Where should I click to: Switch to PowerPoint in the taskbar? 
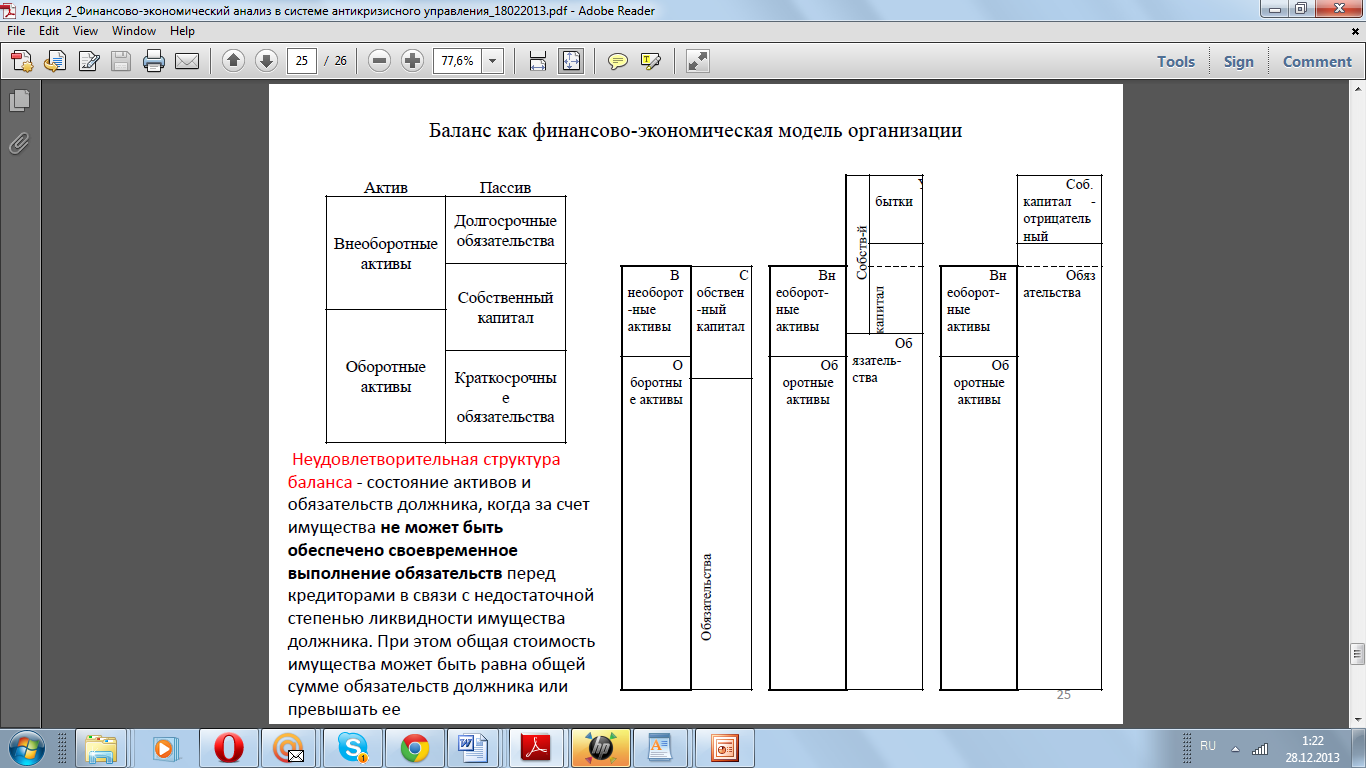(x=722, y=748)
